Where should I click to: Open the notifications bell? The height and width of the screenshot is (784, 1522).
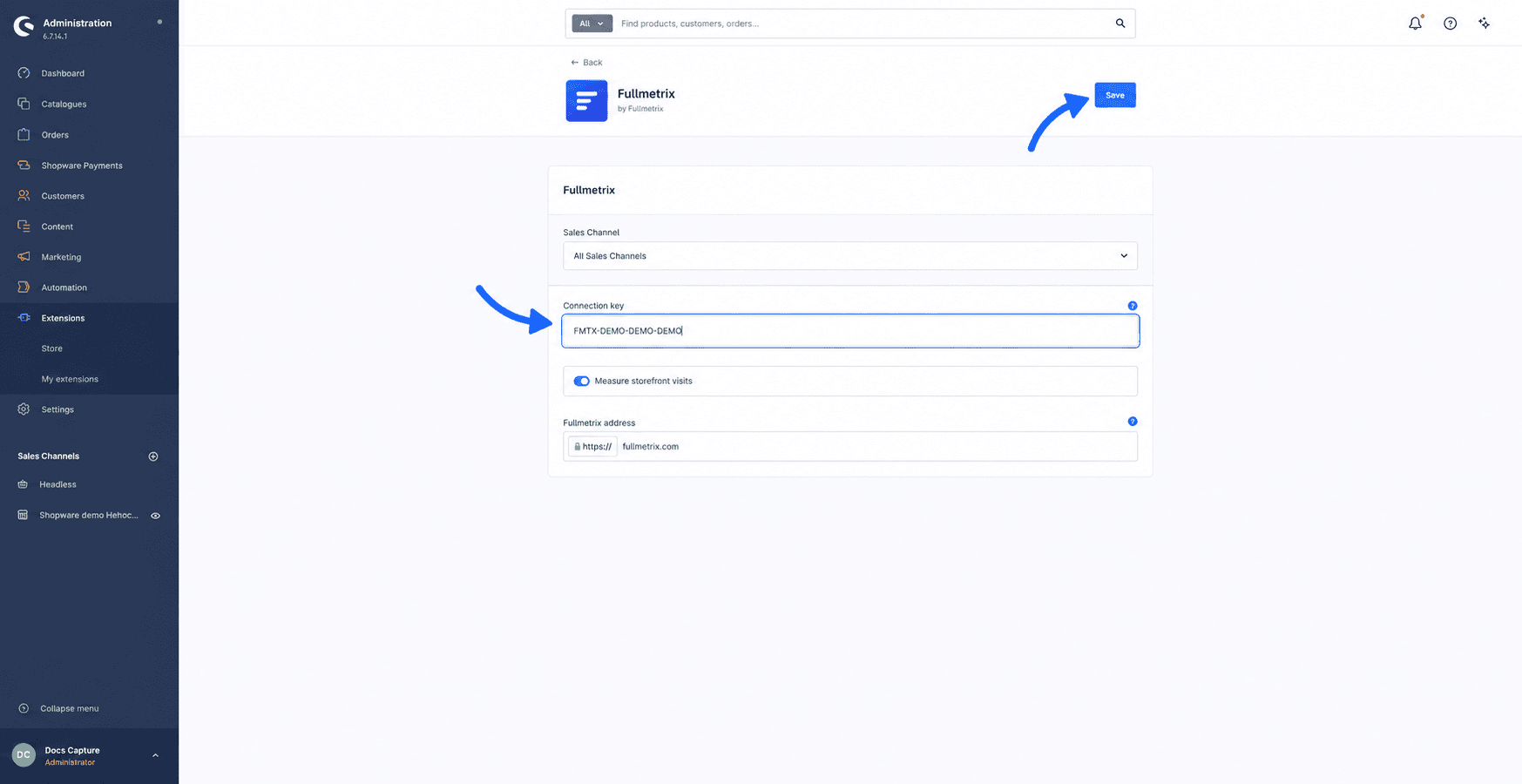[x=1415, y=24]
